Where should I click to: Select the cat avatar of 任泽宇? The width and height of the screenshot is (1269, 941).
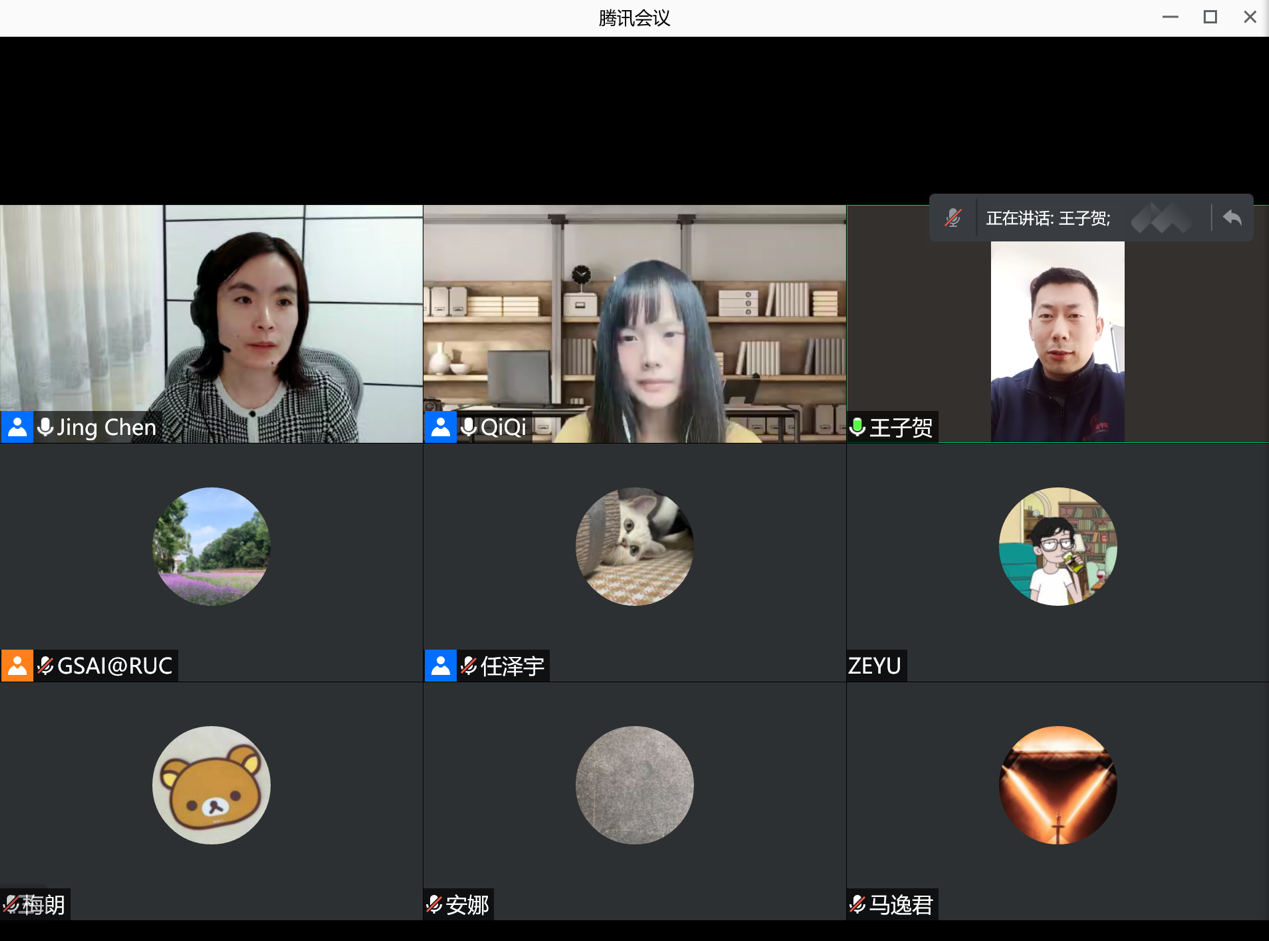[634, 547]
